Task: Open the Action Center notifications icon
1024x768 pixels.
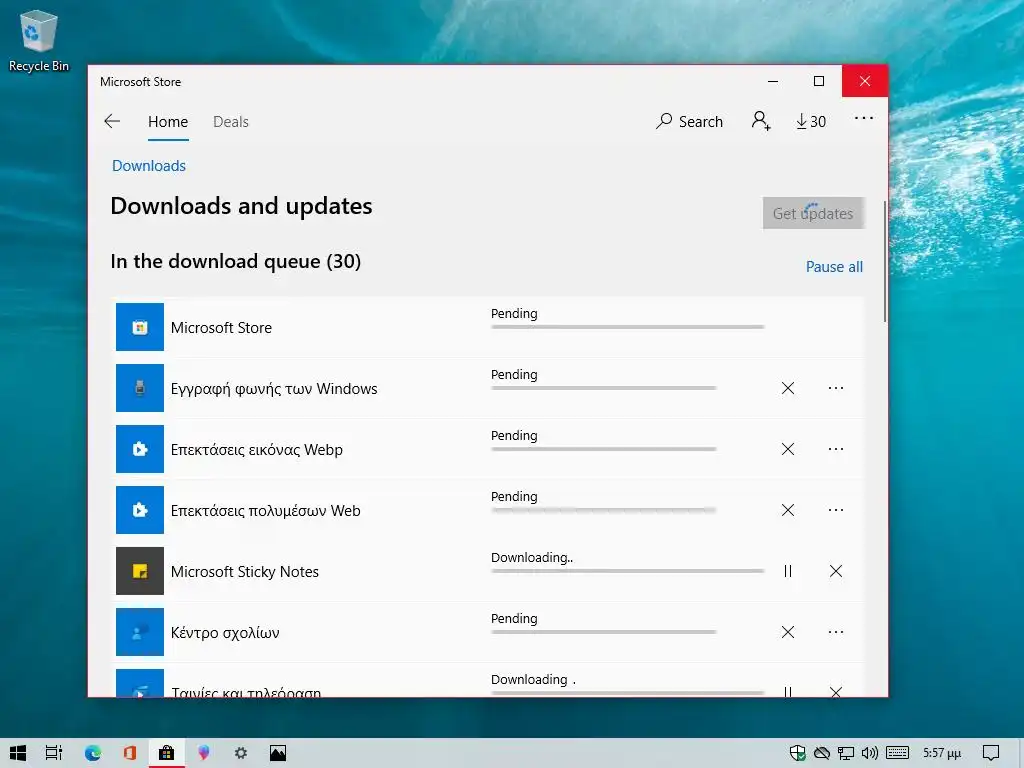Action: pyautogui.click(x=991, y=753)
